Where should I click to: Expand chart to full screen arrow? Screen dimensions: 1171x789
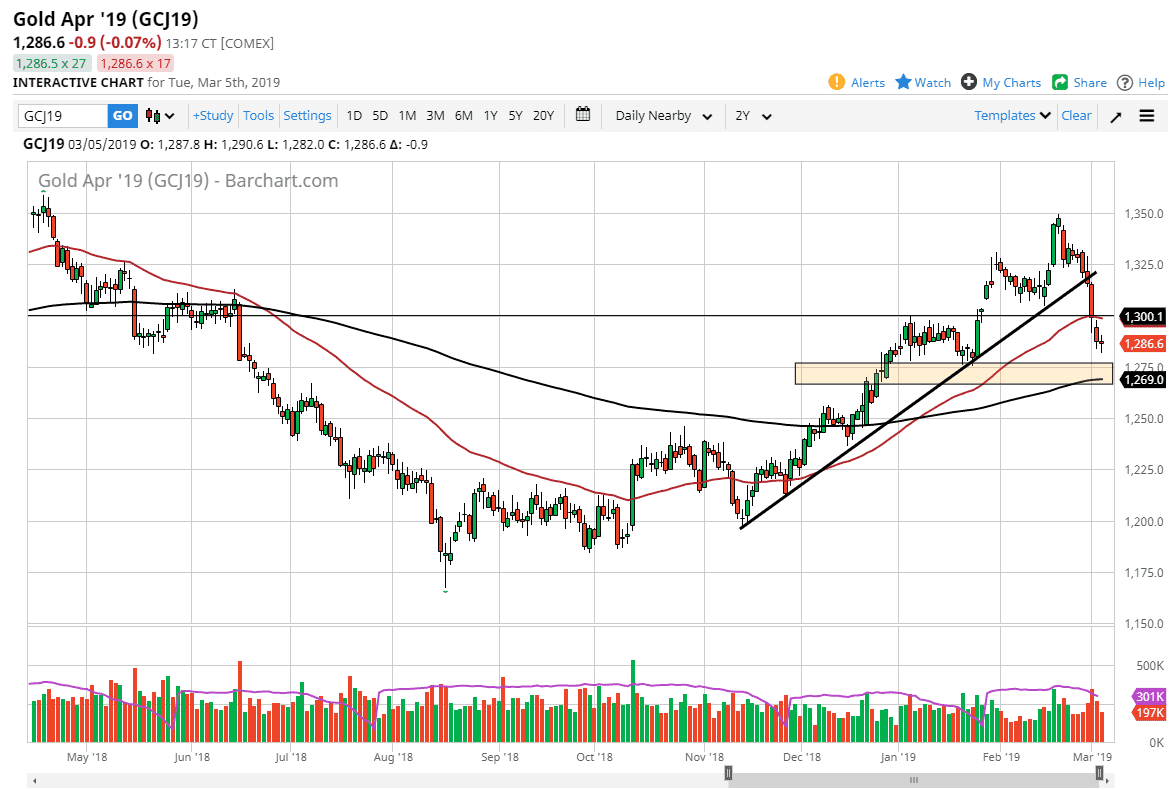click(1116, 116)
